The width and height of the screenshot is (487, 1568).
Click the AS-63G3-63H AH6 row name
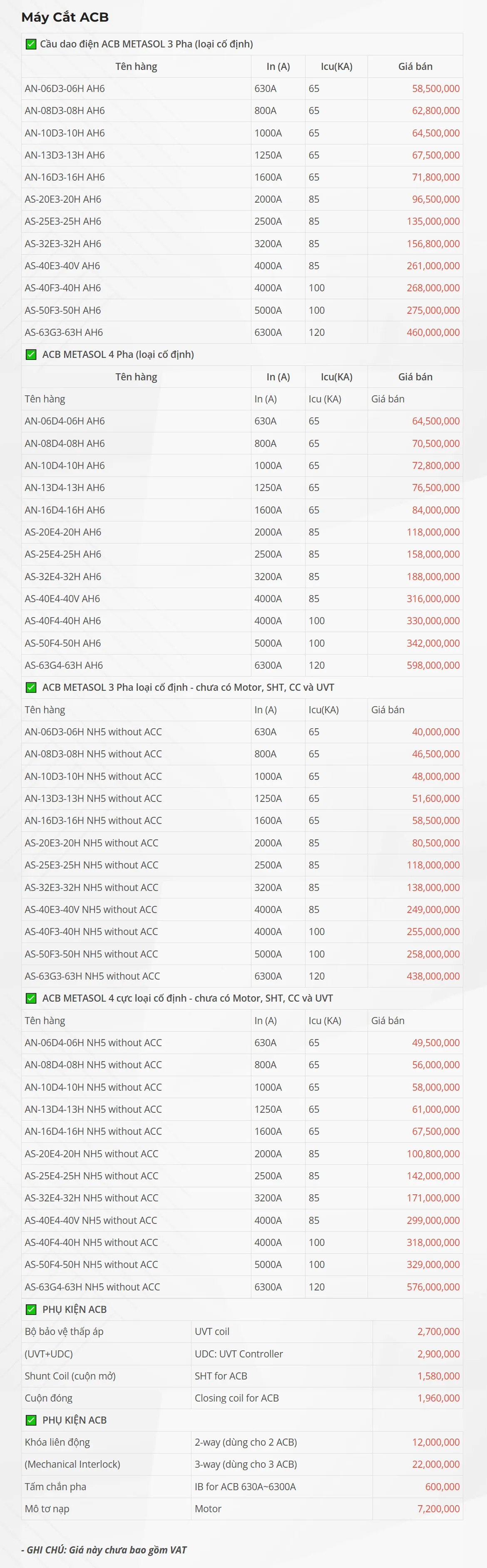pyautogui.click(x=64, y=332)
